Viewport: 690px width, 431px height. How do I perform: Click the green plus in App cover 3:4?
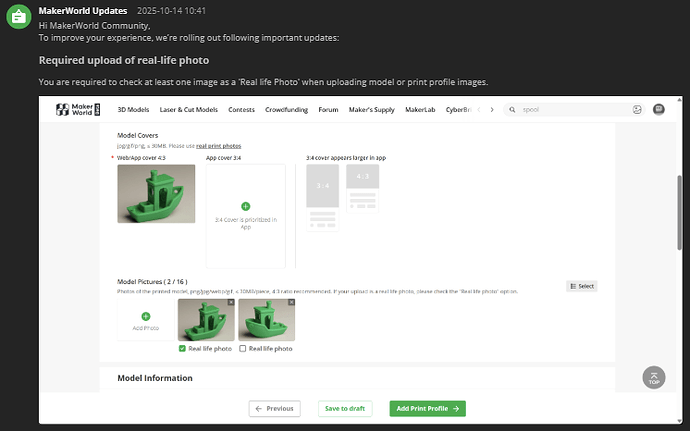click(246, 206)
